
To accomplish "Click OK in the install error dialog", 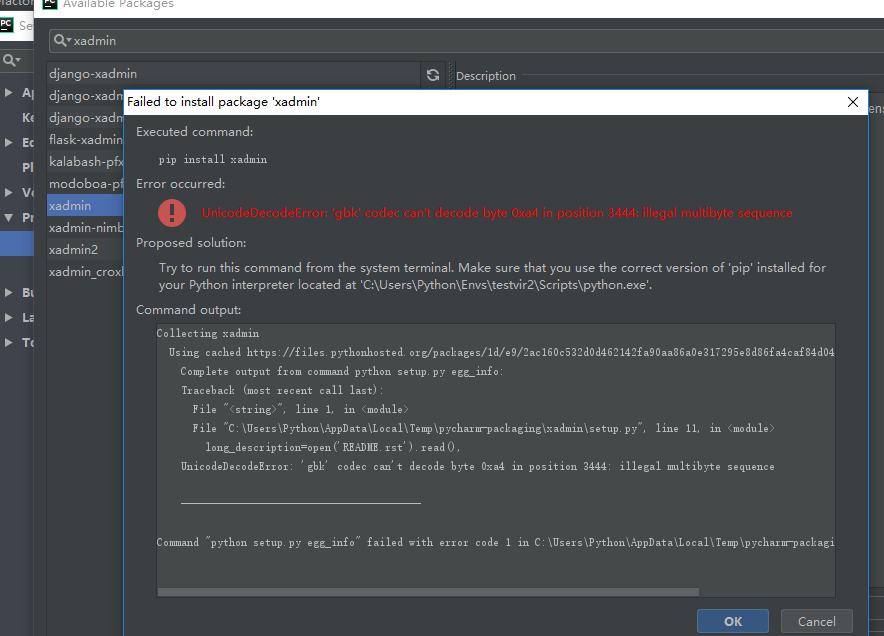I will (732, 621).
